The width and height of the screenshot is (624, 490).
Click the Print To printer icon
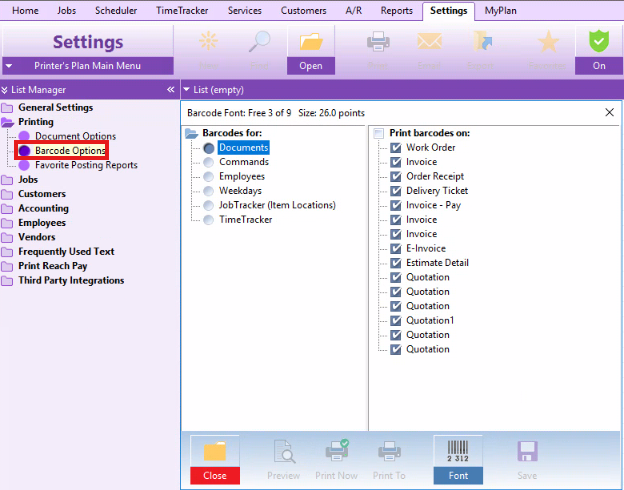pyautogui.click(x=389, y=451)
